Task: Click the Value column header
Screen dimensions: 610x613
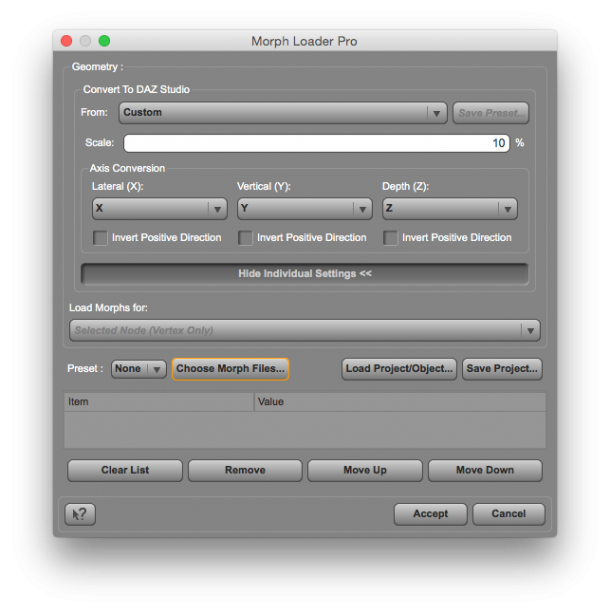Action: point(400,402)
